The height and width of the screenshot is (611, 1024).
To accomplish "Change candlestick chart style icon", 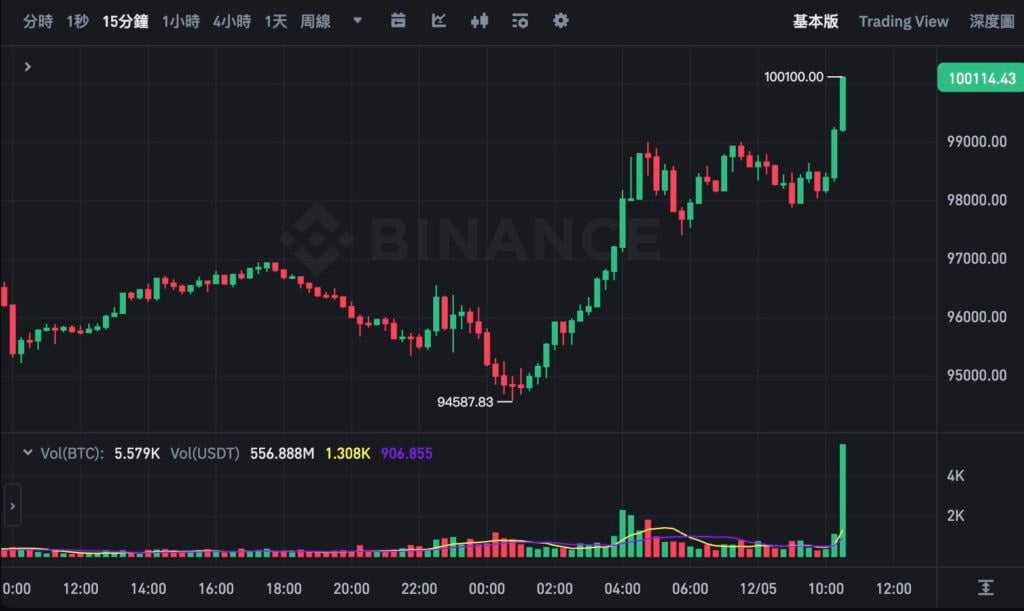I will point(479,21).
